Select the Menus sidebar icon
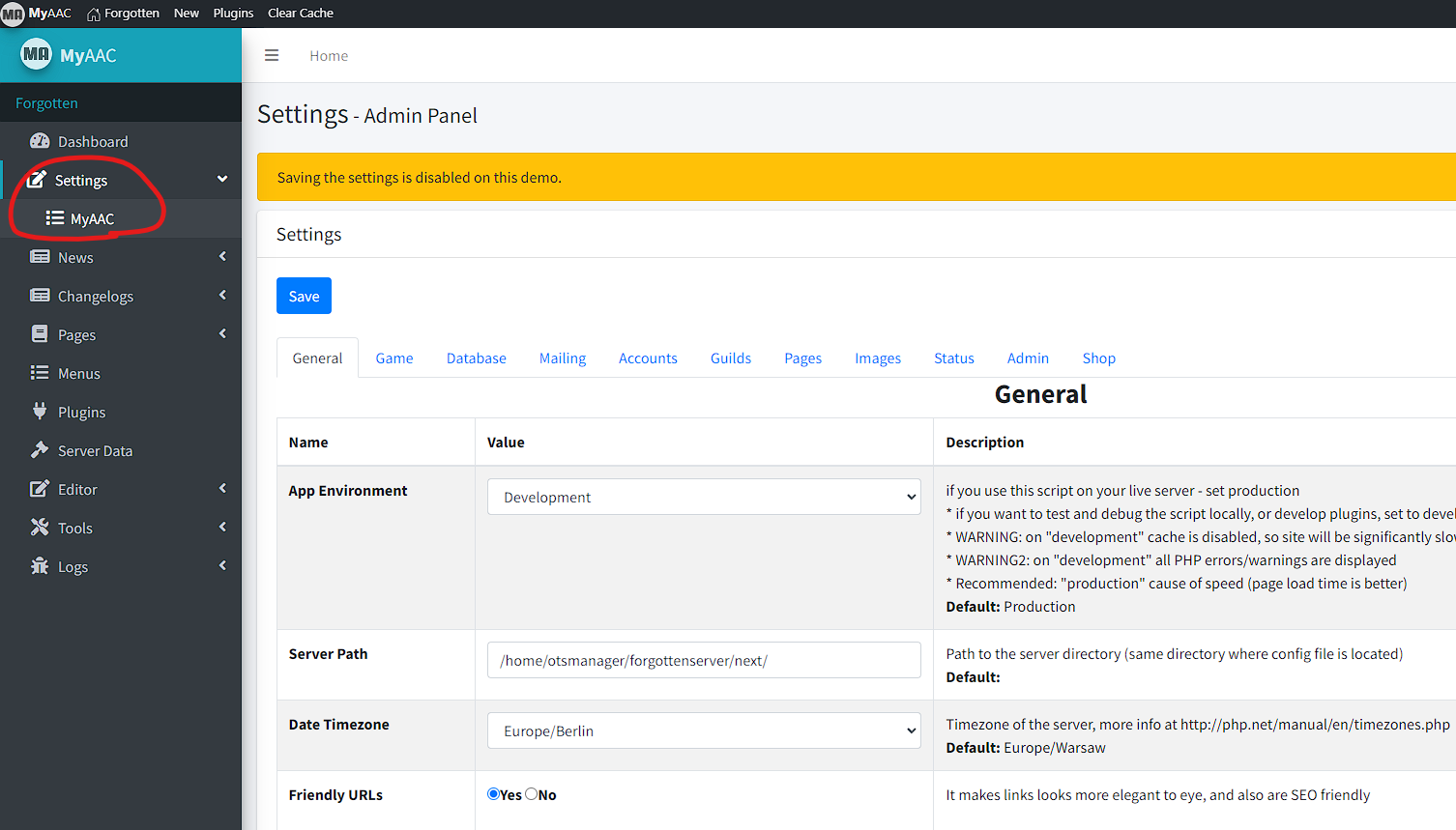1456x830 pixels. point(40,373)
